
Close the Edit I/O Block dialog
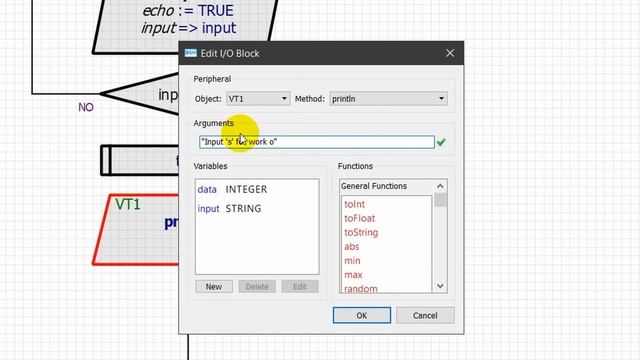pyautogui.click(x=450, y=53)
